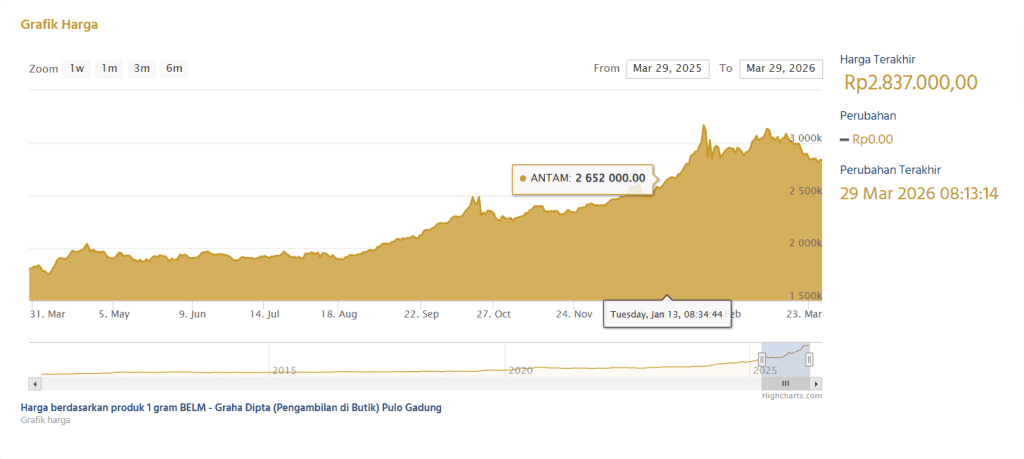The height and width of the screenshot is (459, 1024).
Task: Click the navigator scrollbar track near 2015
Action: [285, 383]
